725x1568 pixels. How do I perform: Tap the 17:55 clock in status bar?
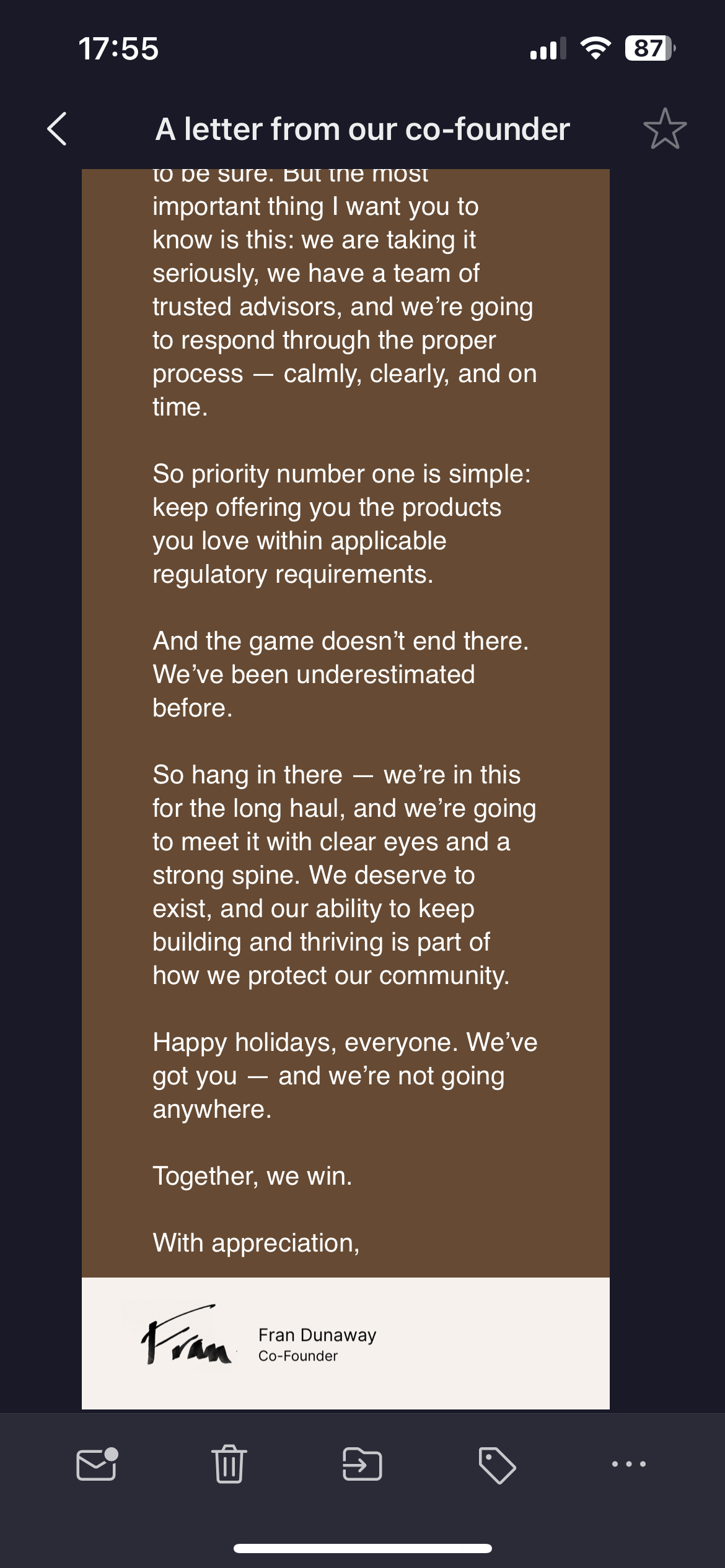pyautogui.click(x=118, y=48)
